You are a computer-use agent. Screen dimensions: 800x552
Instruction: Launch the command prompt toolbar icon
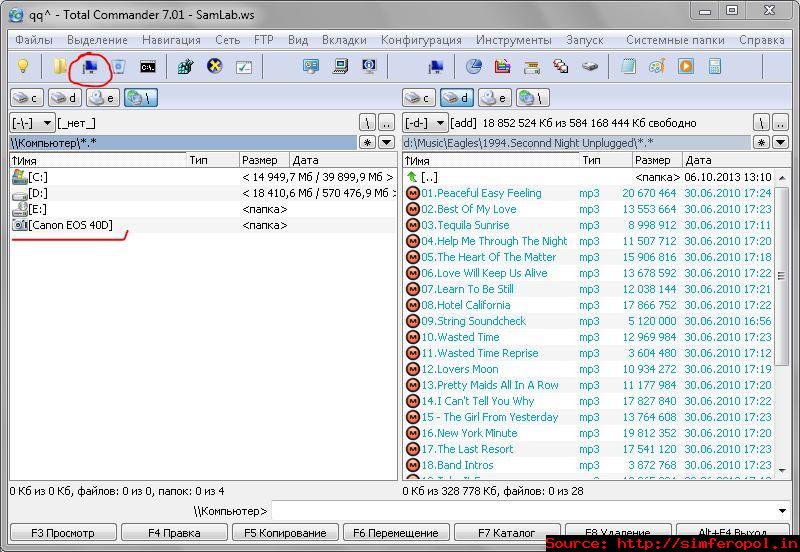tap(148, 67)
